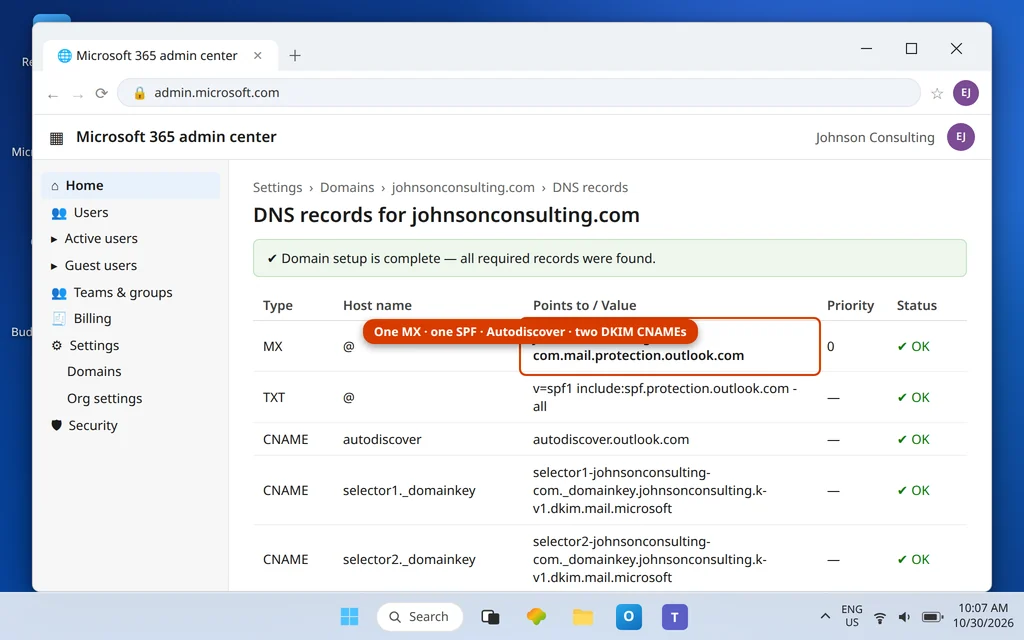Click the volume speaker tray icon
Screen dimensions: 1024x640
point(904,617)
